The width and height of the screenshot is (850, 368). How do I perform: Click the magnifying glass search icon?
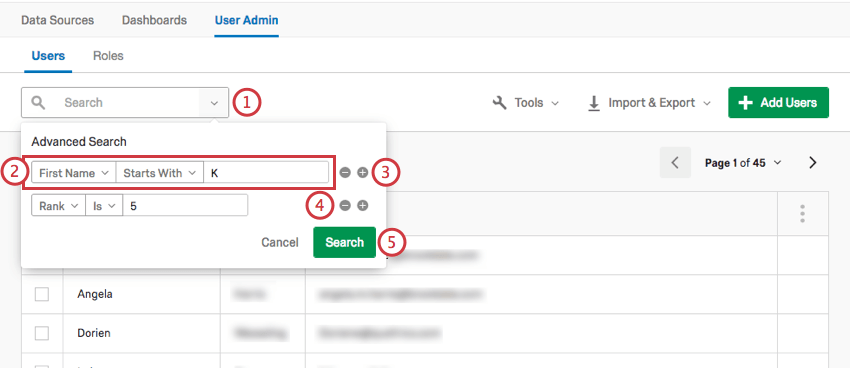coord(37,102)
